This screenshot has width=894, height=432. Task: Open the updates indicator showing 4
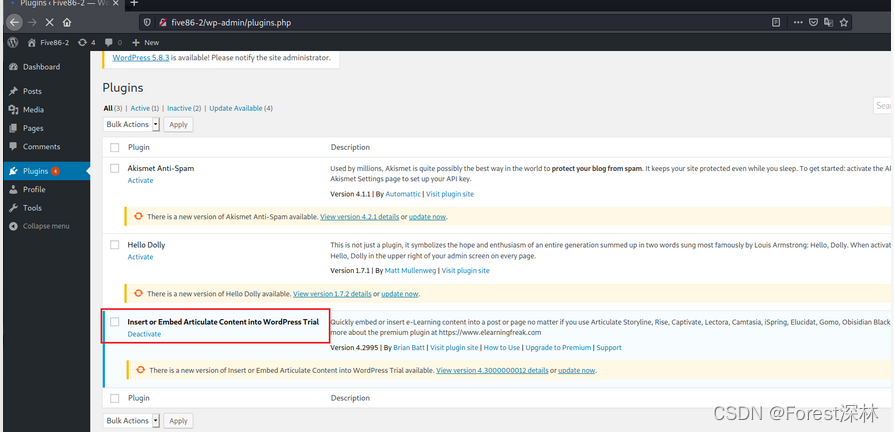87,42
